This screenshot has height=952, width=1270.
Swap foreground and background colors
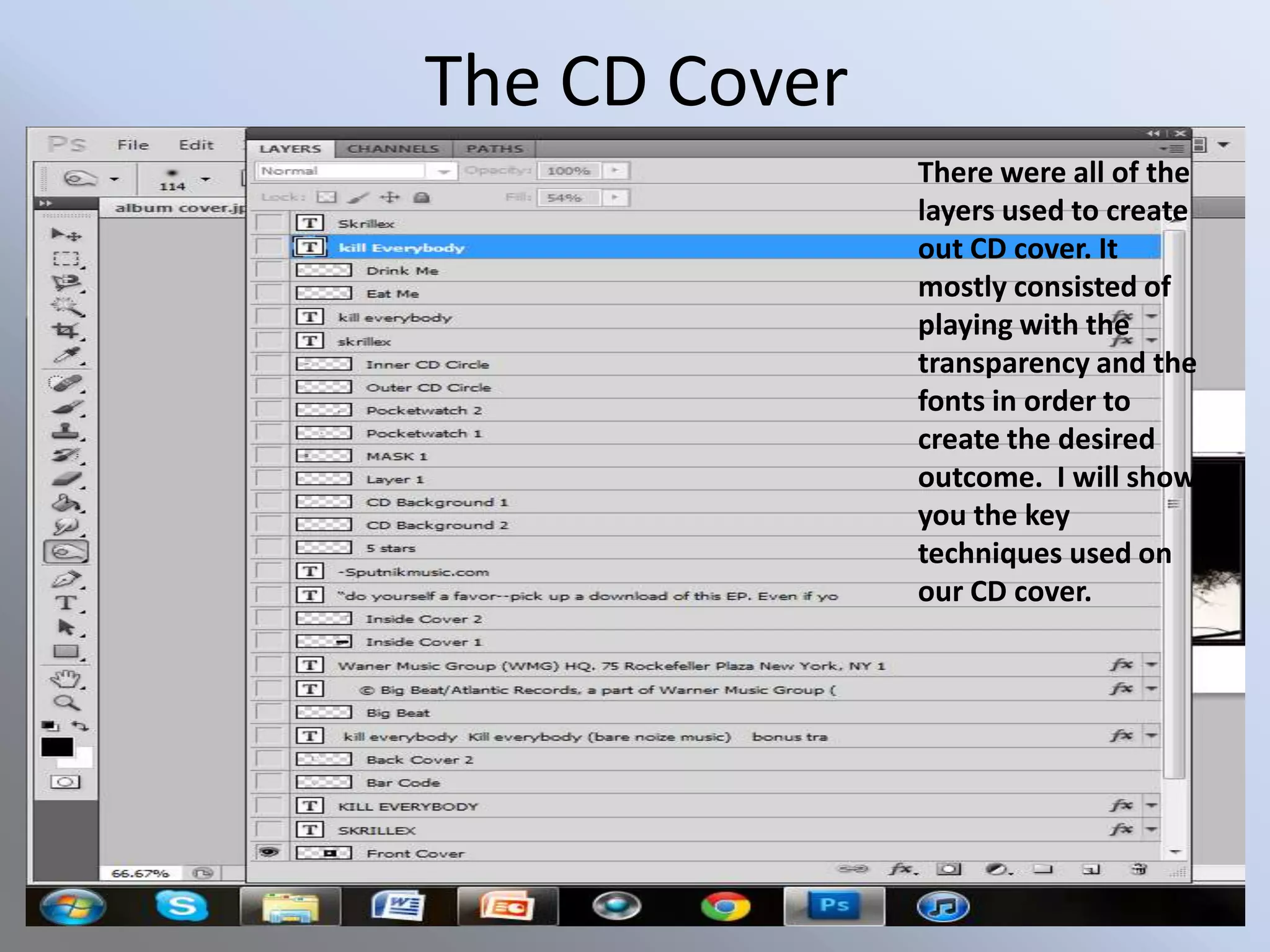[x=80, y=725]
